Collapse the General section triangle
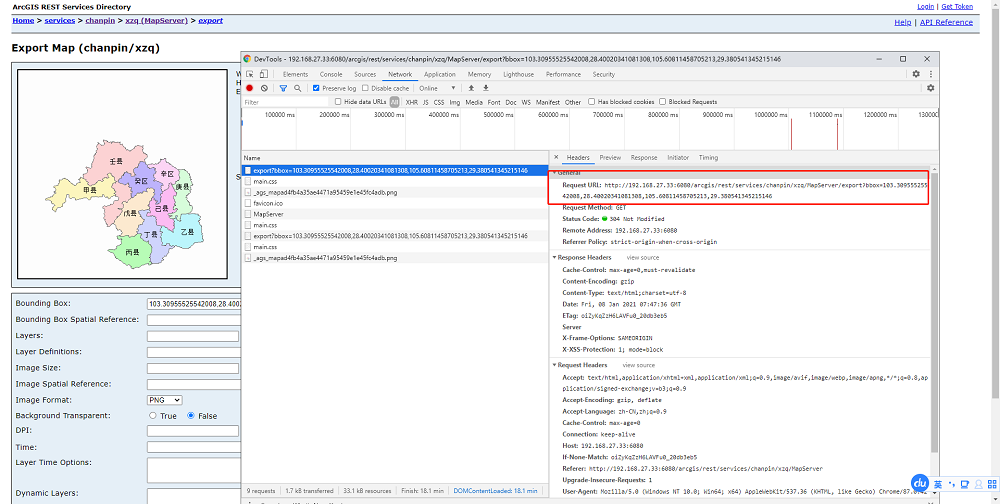Image resolution: width=1000 pixels, height=504 pixels. pos(555,173)
